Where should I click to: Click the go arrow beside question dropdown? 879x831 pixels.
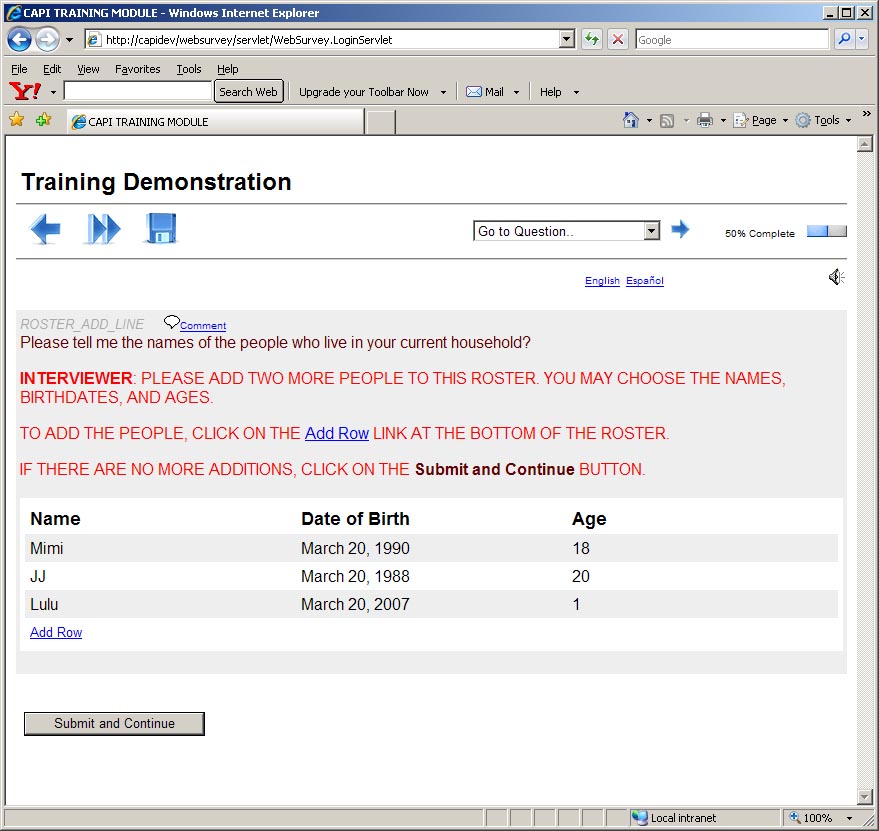[x=680, y=230]
